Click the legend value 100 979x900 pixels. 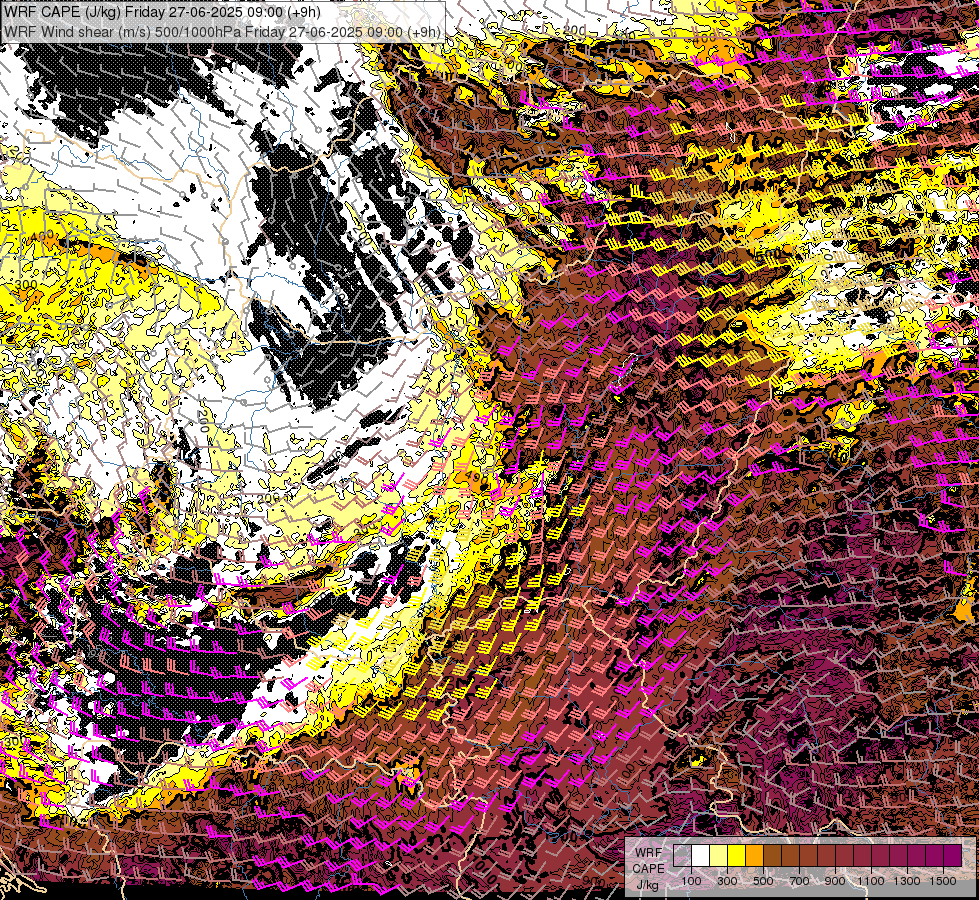[691, 881]
